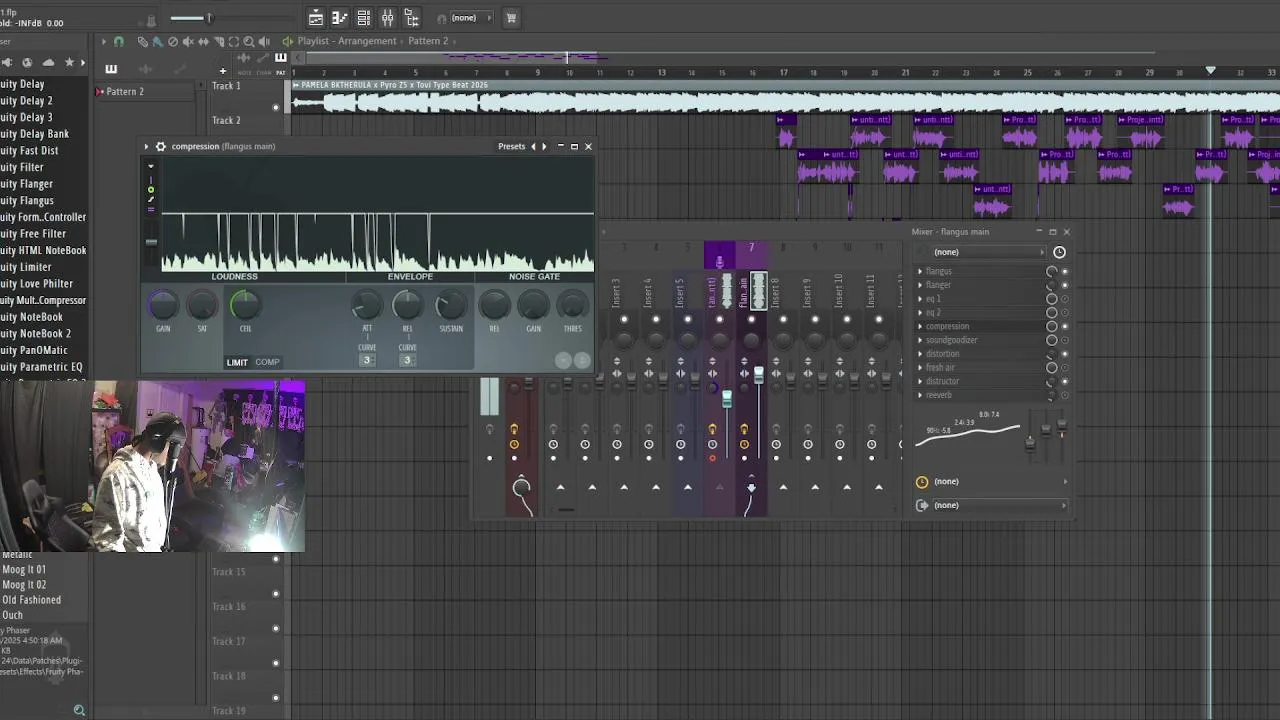Click the star favorites icon in browser
This screenshot has width=1280, height=720.
(x=69, y=62)
